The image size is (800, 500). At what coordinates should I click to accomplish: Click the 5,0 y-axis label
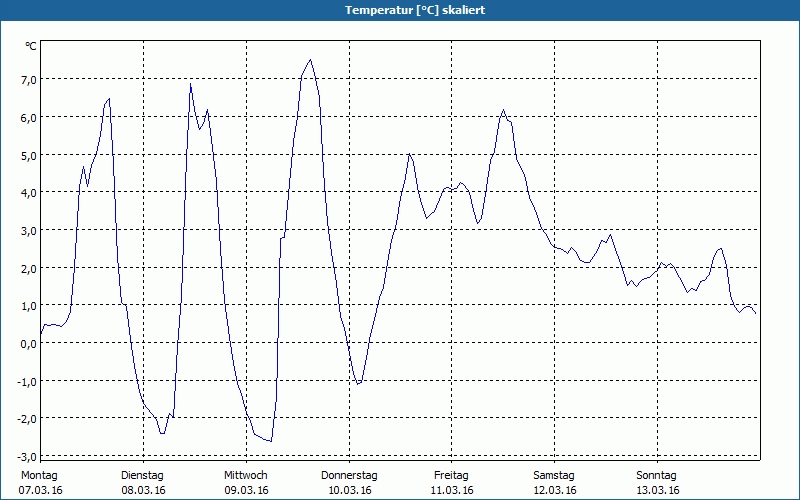pyautogui.click(x=29, y=155)
